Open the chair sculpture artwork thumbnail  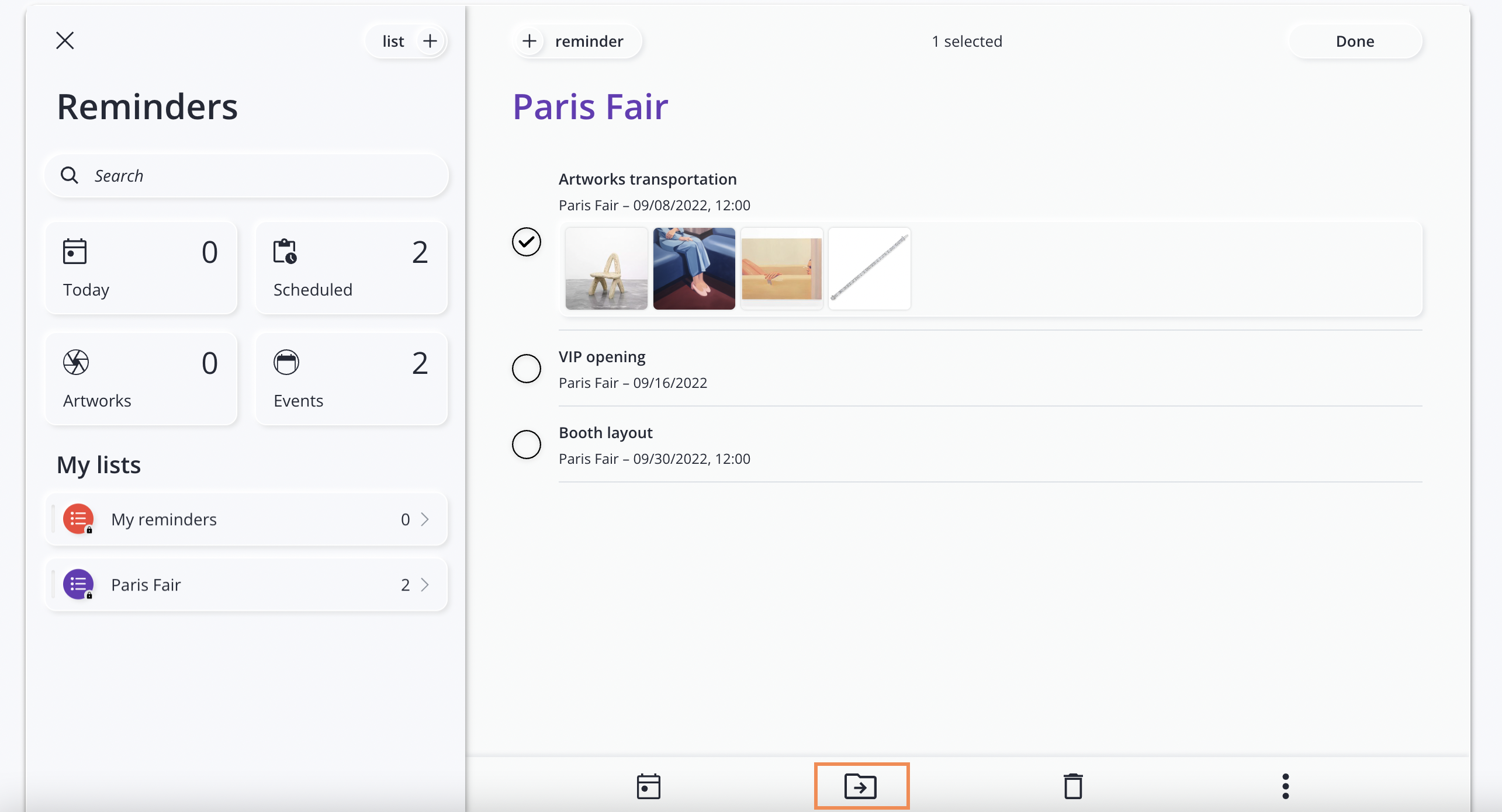point(607,269)
